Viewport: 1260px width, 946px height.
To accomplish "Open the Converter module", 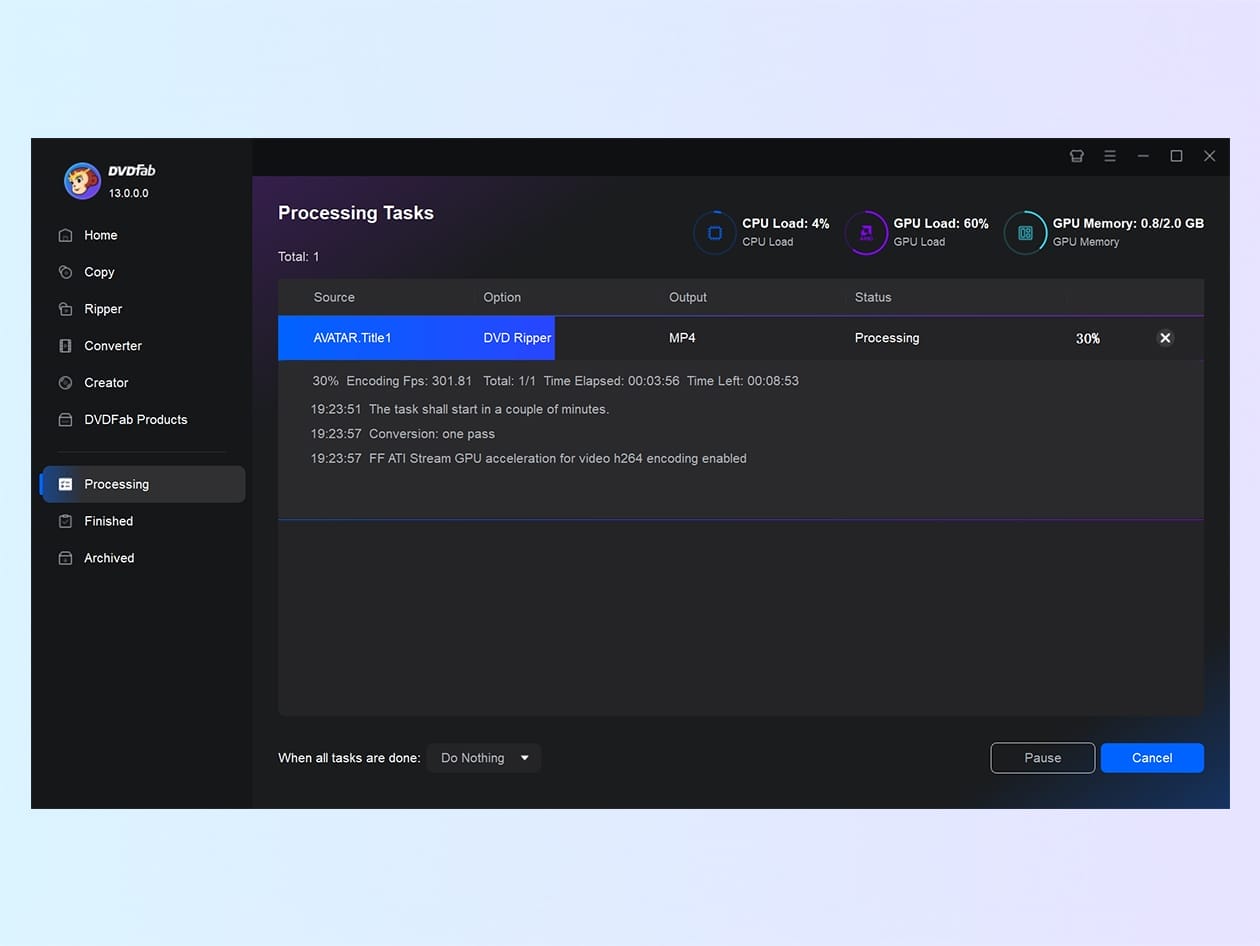I will [x=112, y=346].
